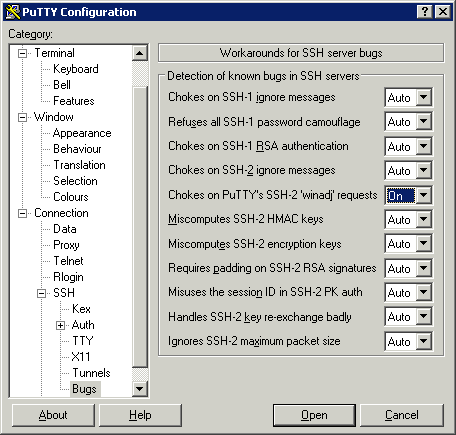Select Features category in tree

tap(74, 101)
